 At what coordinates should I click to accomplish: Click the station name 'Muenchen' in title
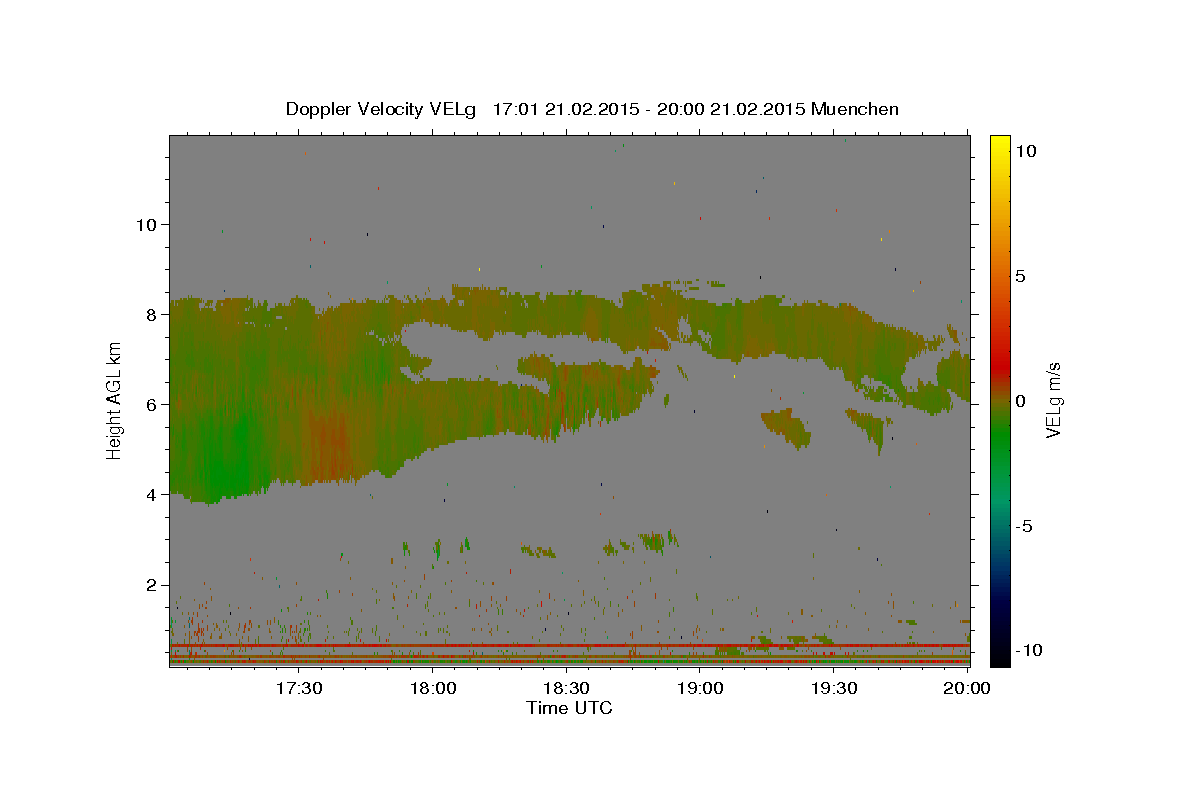pyautogui.click(x=855, y=109)
